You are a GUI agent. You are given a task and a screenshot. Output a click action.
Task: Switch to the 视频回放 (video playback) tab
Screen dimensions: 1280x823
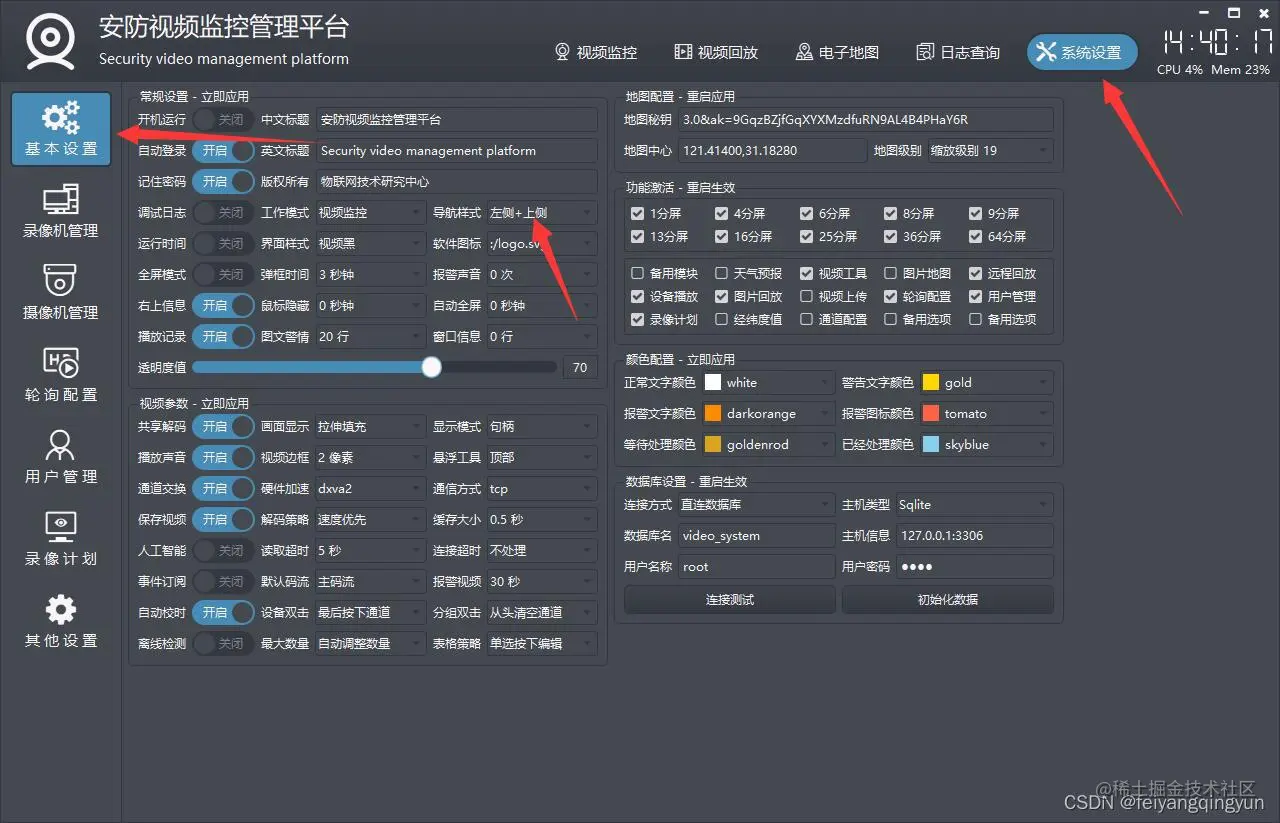pyautogui.click(x=716, y=53)
